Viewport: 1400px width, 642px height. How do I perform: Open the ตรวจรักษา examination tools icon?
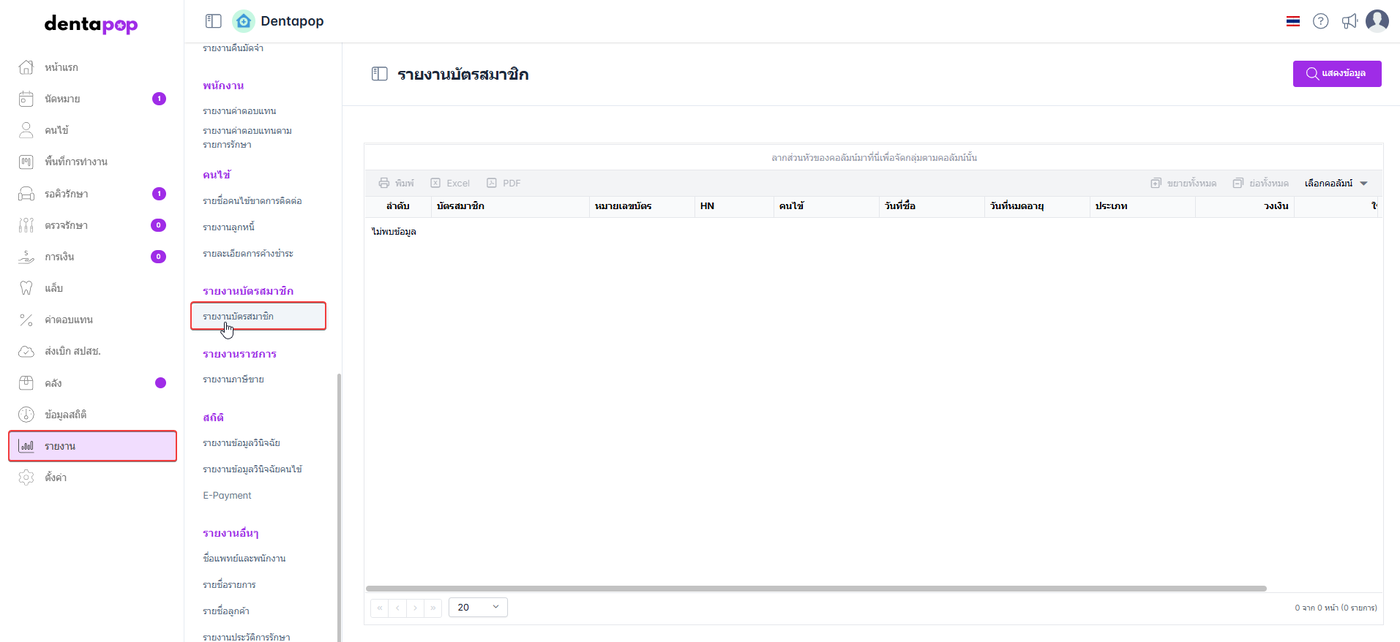(27, 225)
